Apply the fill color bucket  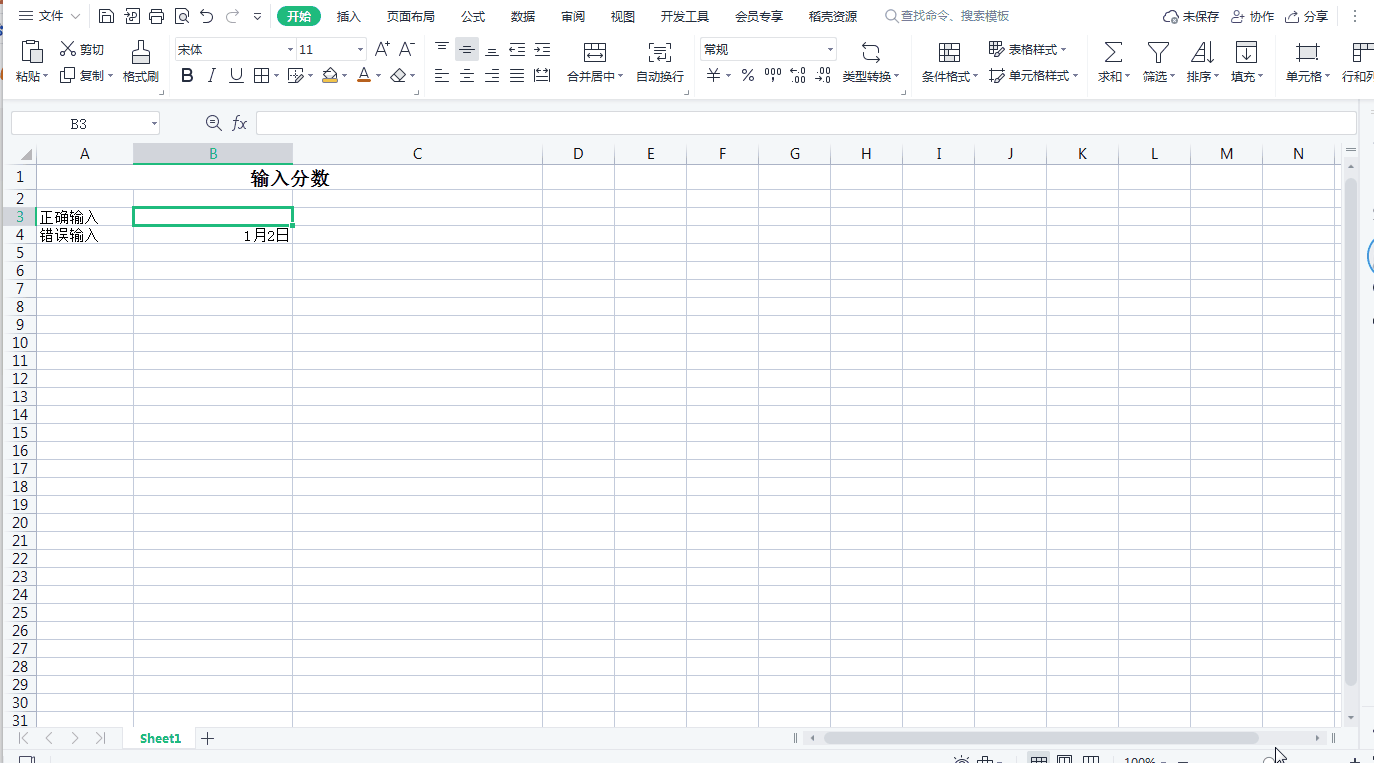[x=330, y=75]
